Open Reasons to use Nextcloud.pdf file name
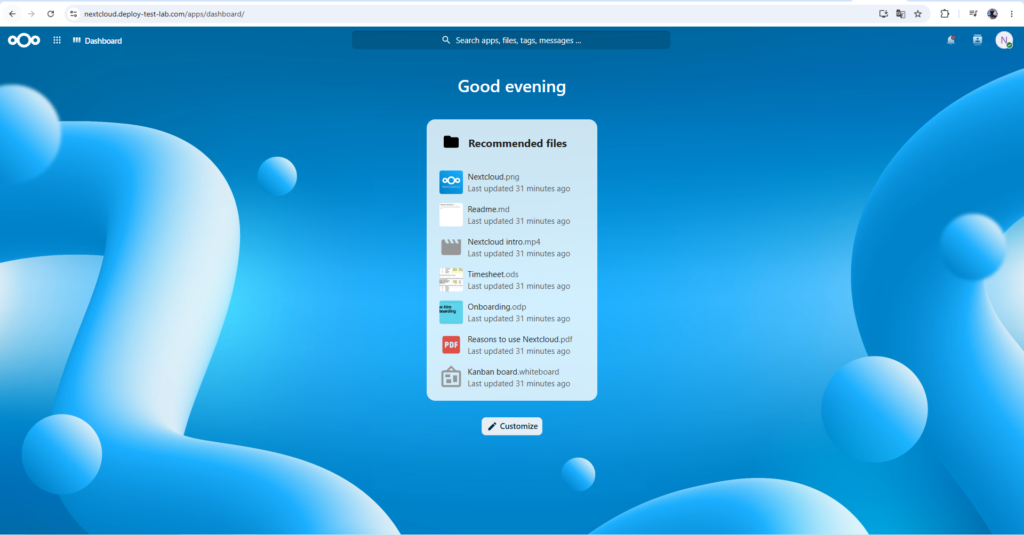1024x535 pixels. [520, 340]
